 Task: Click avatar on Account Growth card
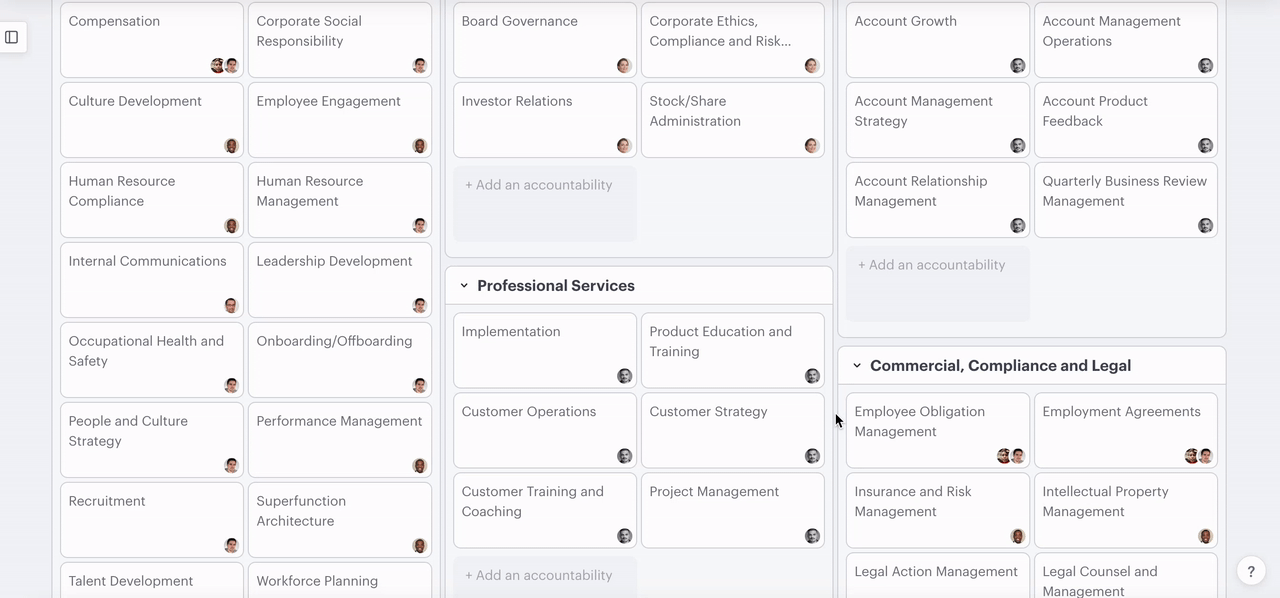pyautogui.click(x=1017, y=66)
